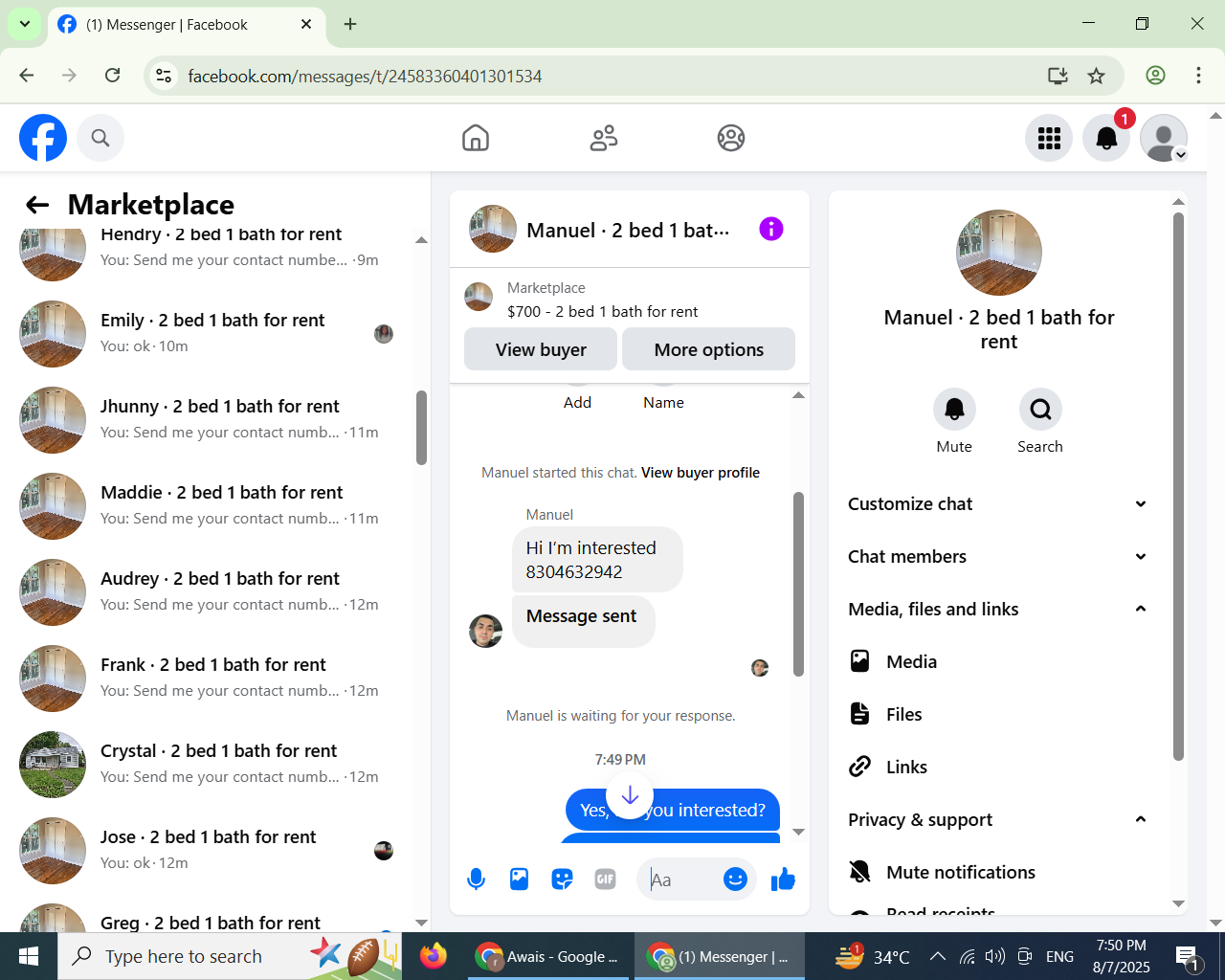The height and width of the screenshot is (980, 1225).
Task: Click the Marketplace listing $700 header
Action: (x=629, y=299)
